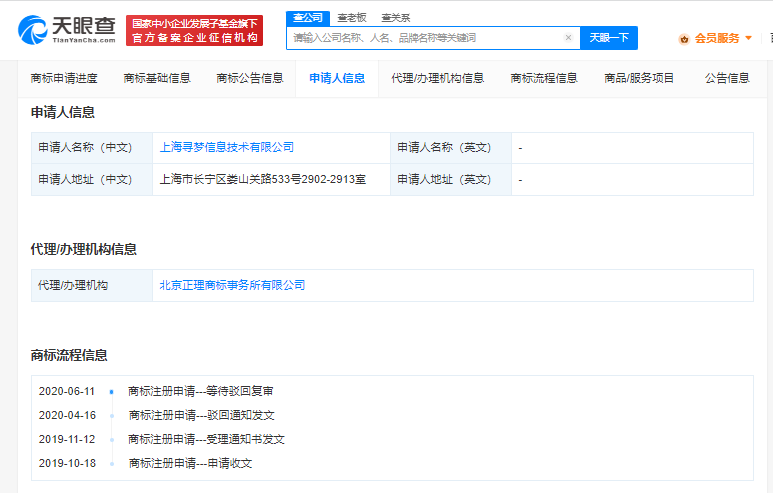Click the 天眼一下 search button
773x493 pixels.
click(x=609, y=38)
